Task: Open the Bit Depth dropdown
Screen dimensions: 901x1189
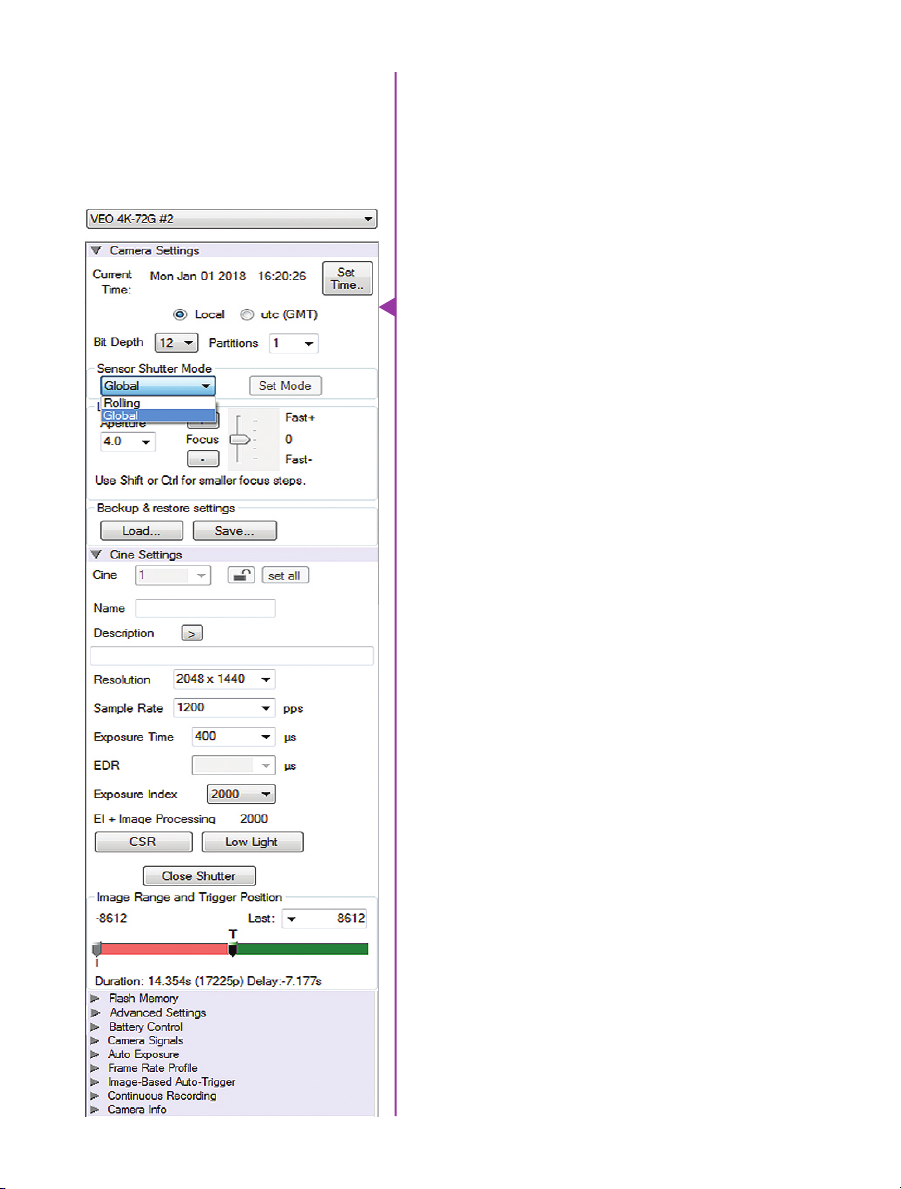Action: coord(176,343)
